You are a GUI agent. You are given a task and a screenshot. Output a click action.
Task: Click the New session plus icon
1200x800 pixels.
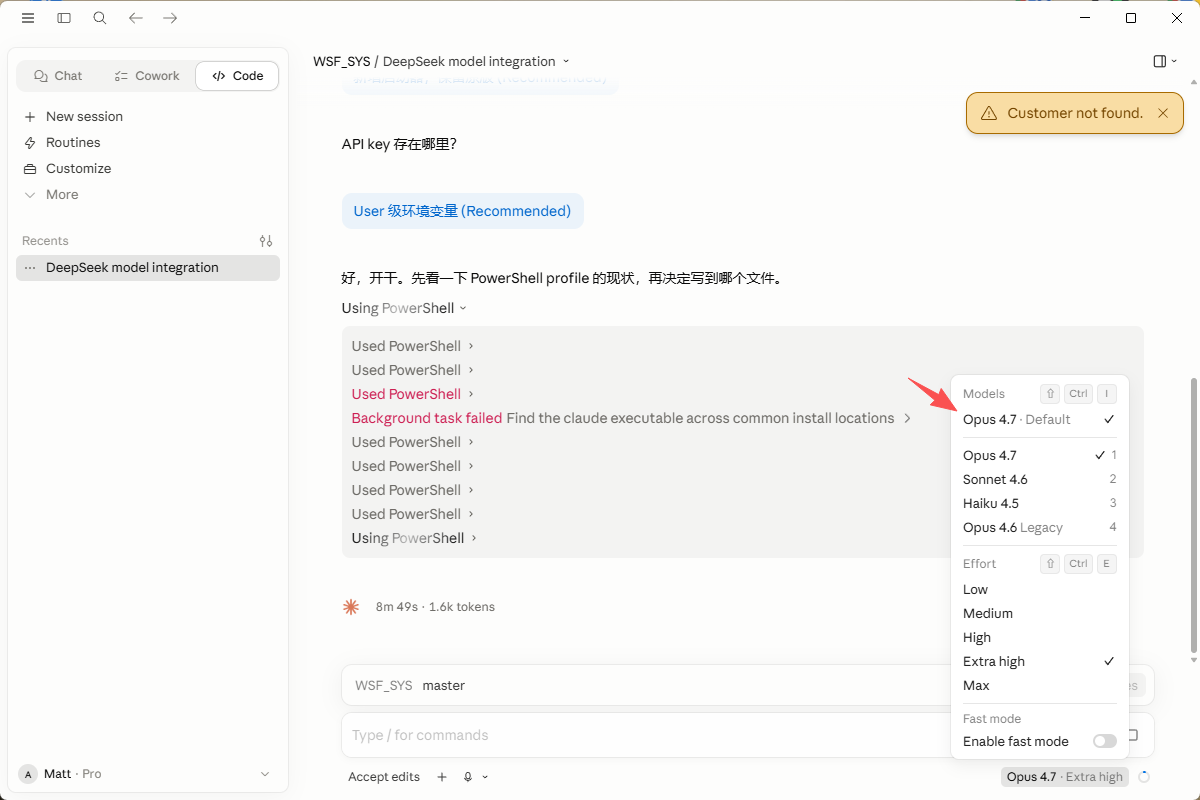30,117
